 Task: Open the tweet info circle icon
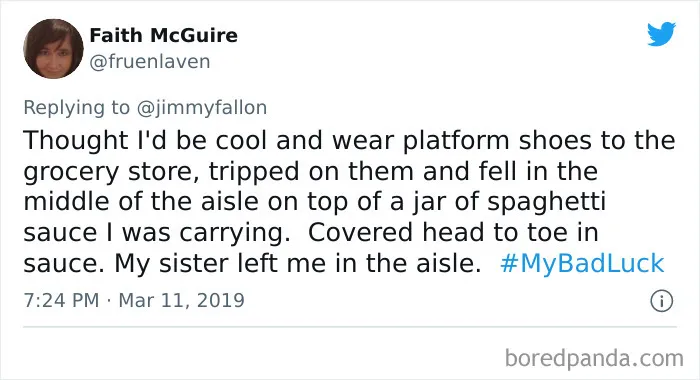661,301
